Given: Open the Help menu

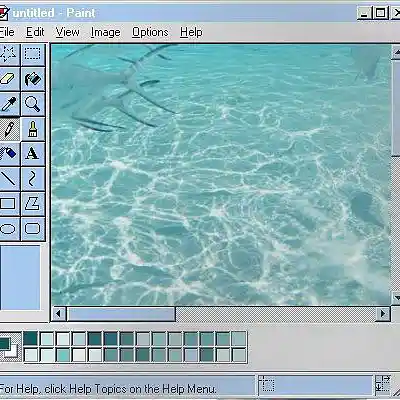Looking at the screenshot, I should click(x=191, y=32).
